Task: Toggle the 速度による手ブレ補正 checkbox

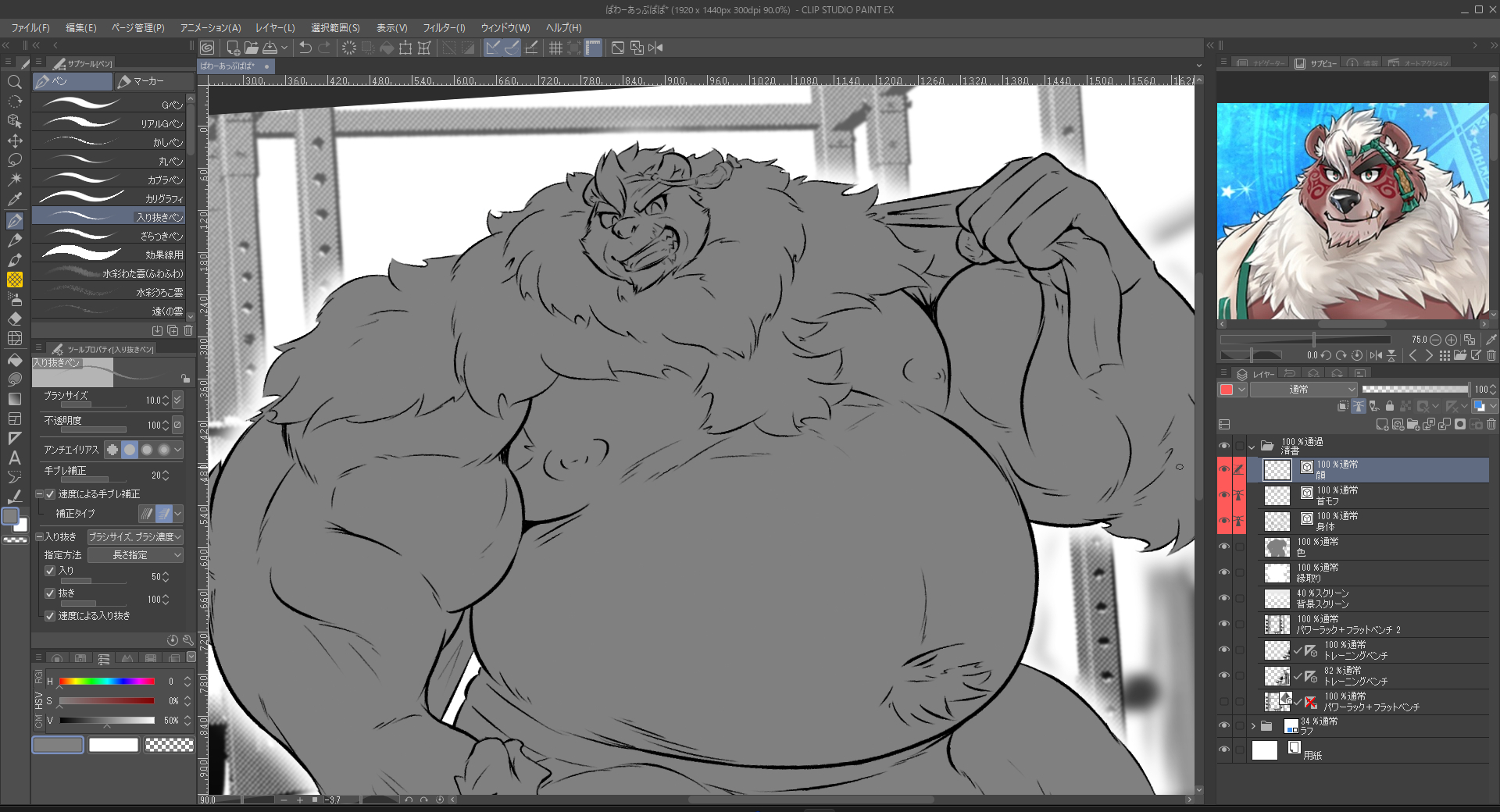Action: 50,494
